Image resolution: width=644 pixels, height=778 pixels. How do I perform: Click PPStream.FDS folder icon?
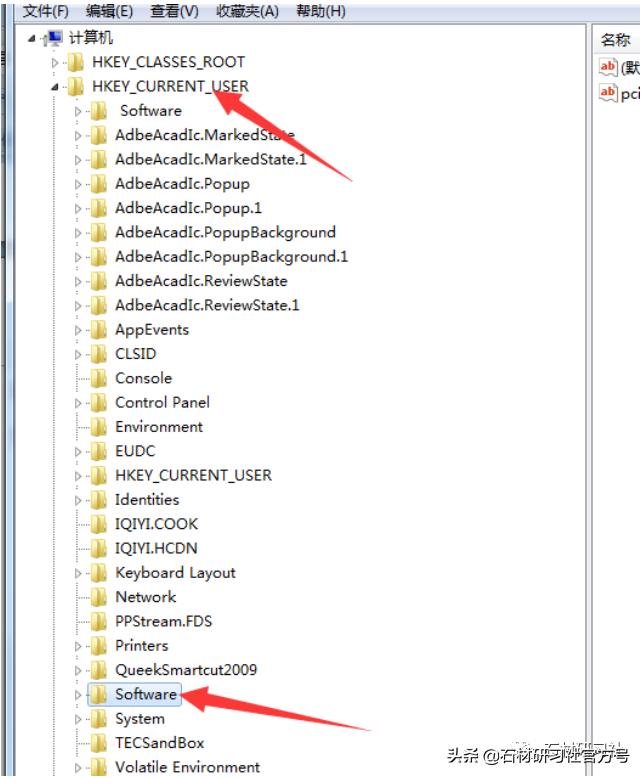click(x=98, y=622)
